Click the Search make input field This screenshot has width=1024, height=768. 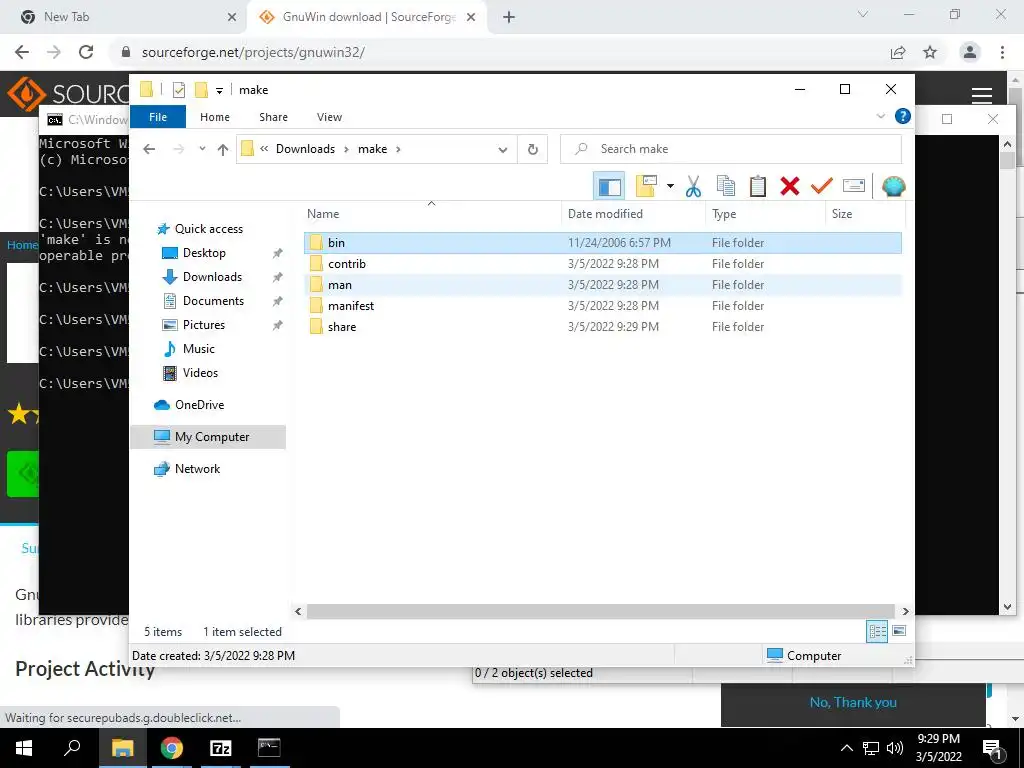tap(731, 149)
